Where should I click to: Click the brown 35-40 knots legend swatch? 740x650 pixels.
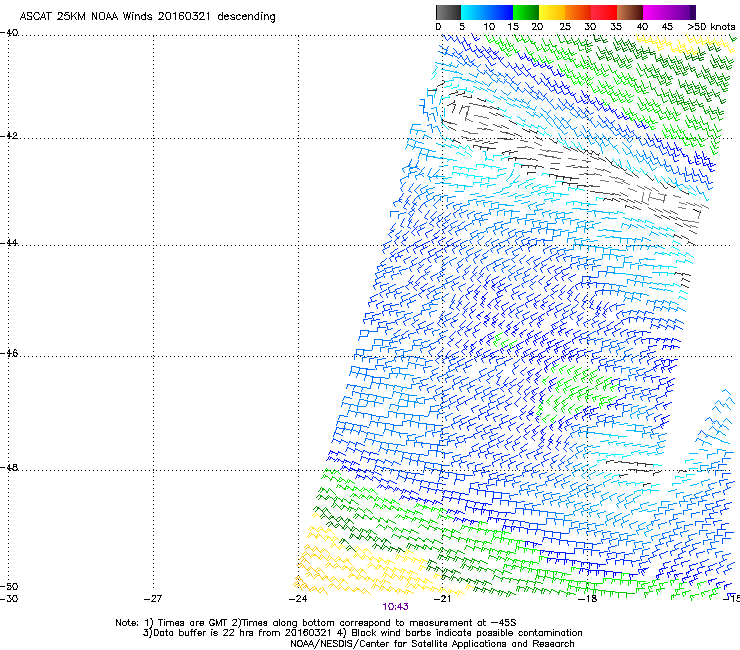(630, 12)
